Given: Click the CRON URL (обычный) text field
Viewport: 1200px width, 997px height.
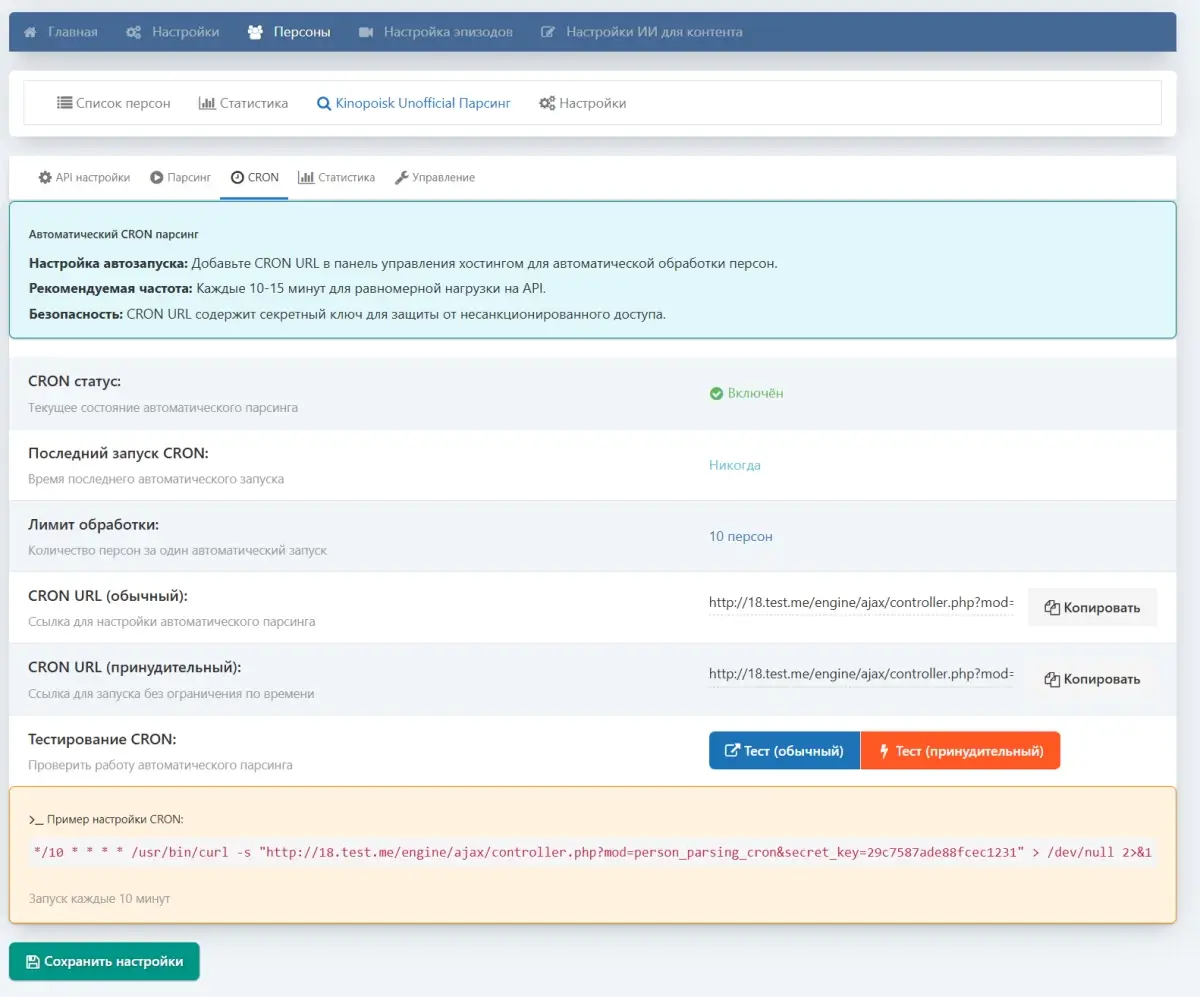Looking at the screenshot, I should click(860, 602).
